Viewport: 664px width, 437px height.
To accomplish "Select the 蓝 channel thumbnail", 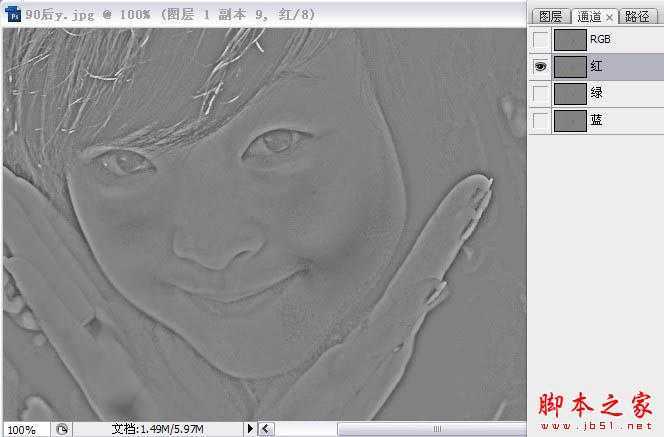I will point(570,121).
